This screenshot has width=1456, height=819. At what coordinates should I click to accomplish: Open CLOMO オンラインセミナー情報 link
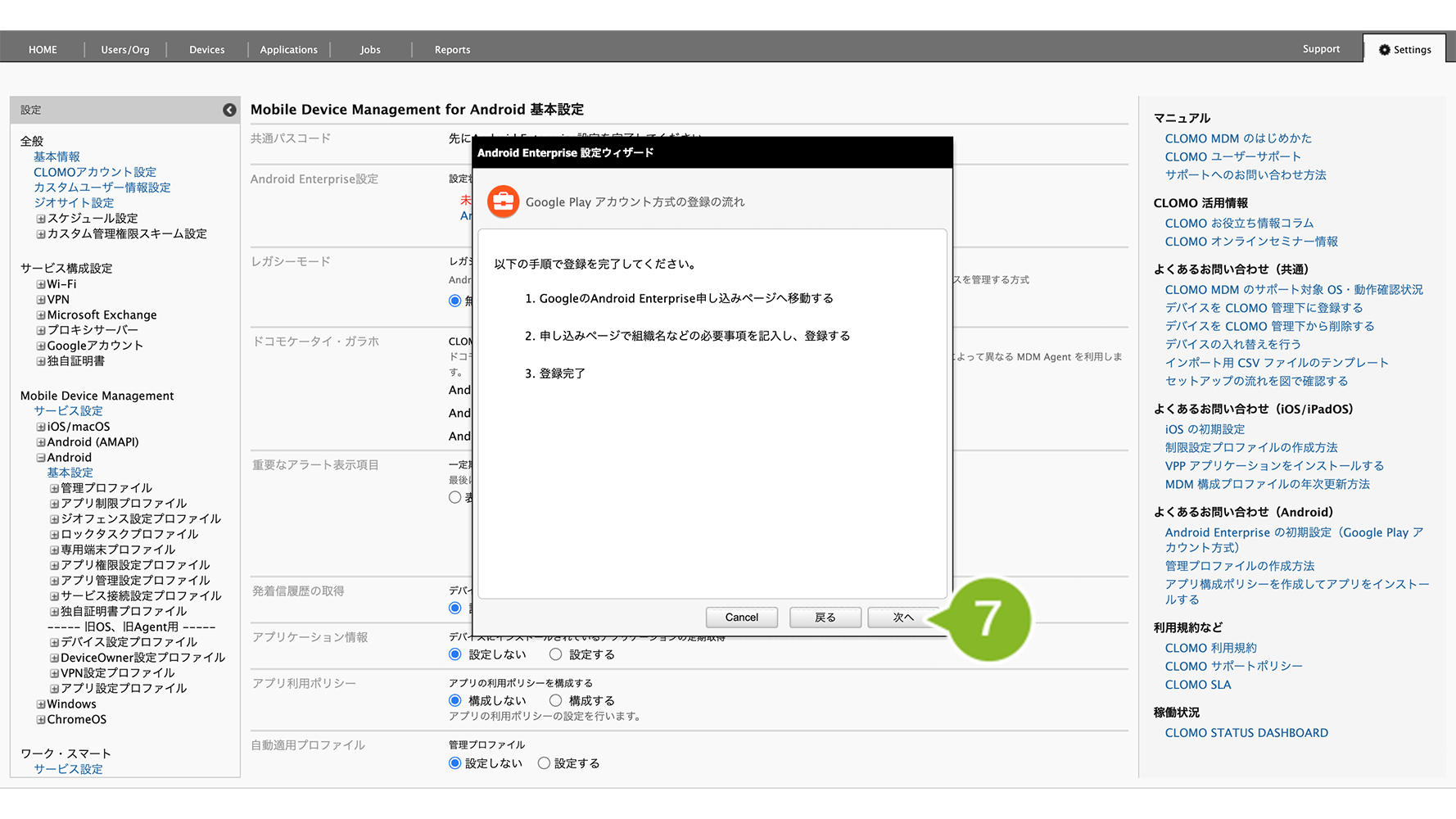(1251, 242)
